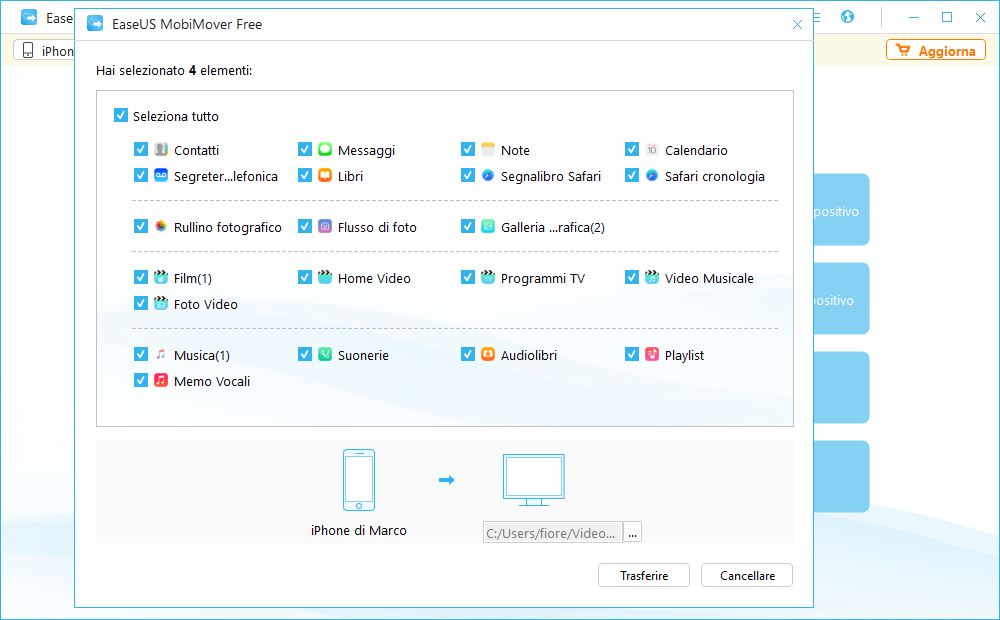Click the Audiolibri icon
1000x620 pixels.
tap(488, 355)
